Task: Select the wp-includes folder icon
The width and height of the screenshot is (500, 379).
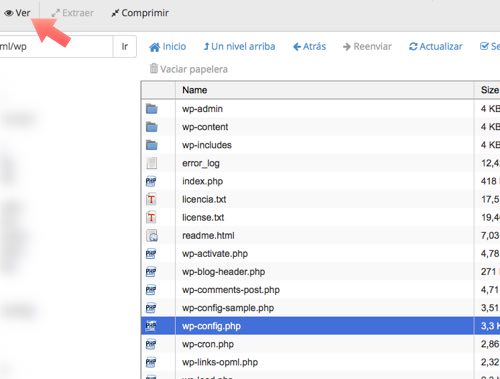Action: coord(152,145)
